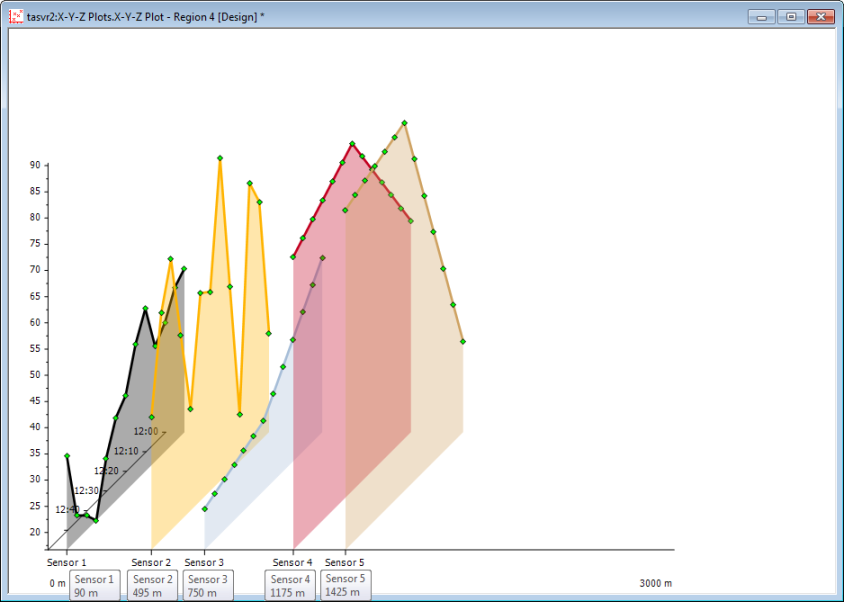The width and height of the screenshot is (844, 602).
Task: Select the Sensor 5 1425 m label box
Action: click(x=345, y=585)
